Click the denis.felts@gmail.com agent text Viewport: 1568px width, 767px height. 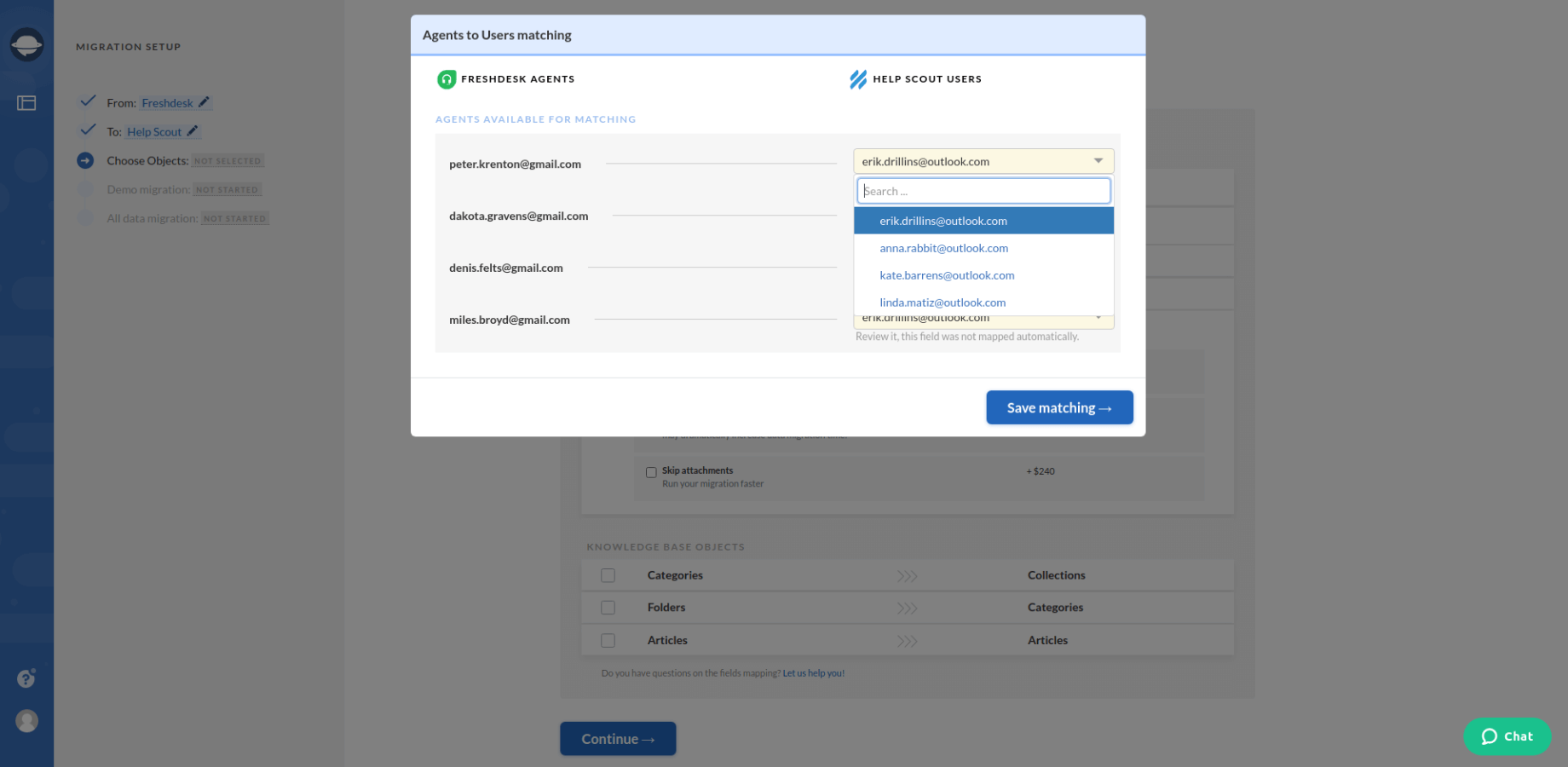506,268
